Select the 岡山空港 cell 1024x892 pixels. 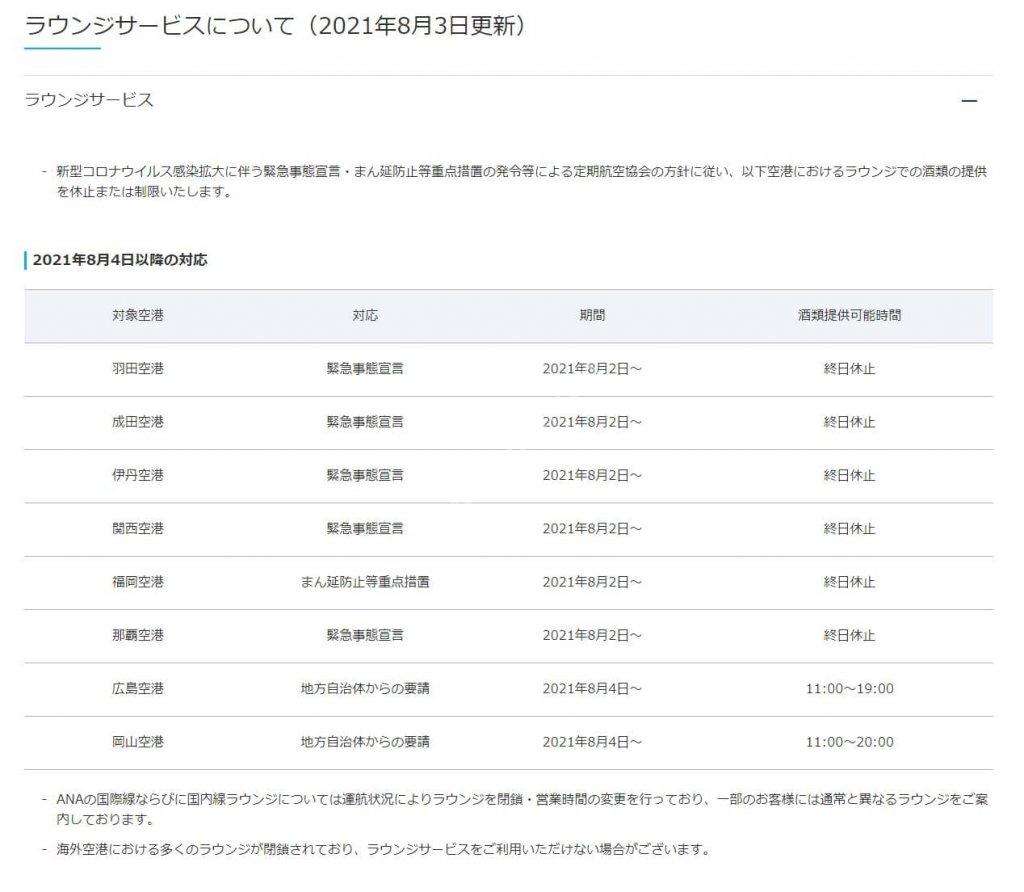[138, 742]
